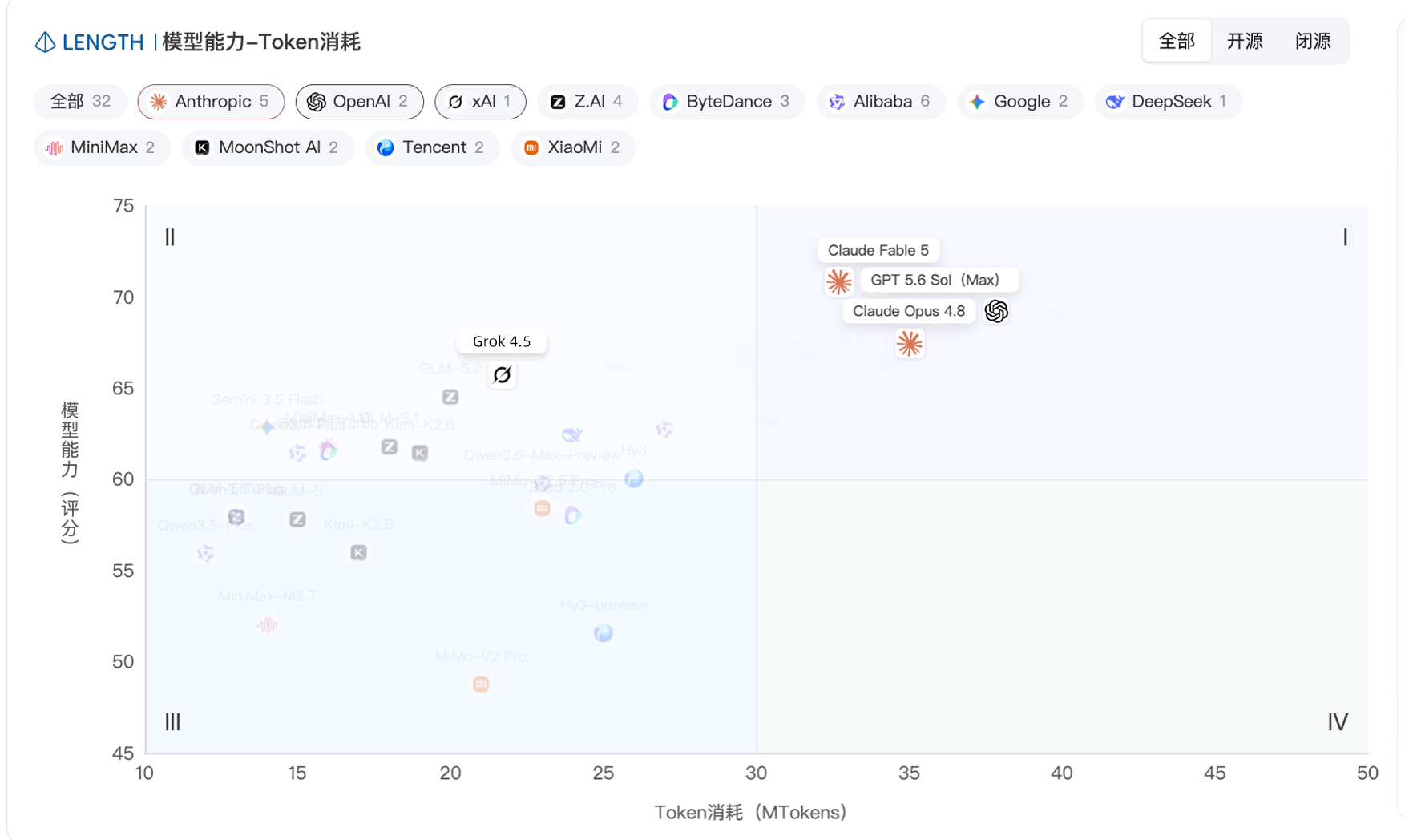
Task: Toggle the xAI vendor filter chip
Action: point(480,102)
